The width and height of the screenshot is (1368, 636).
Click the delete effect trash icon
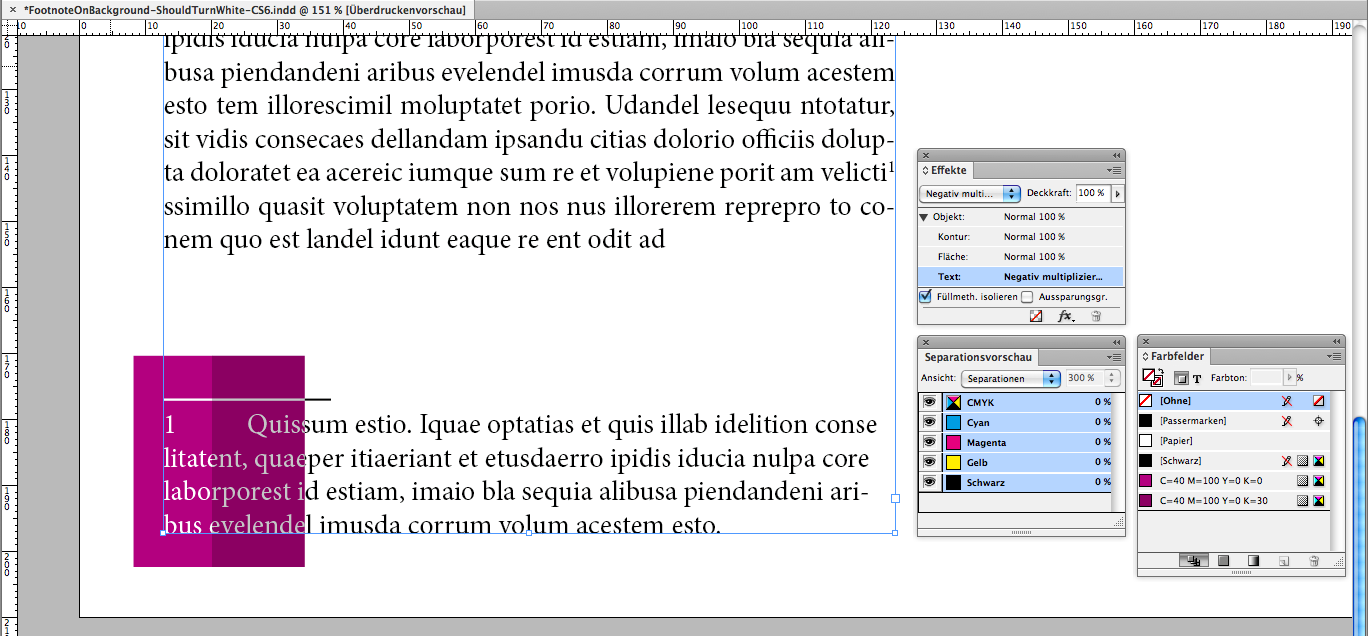click(1096, 316)
